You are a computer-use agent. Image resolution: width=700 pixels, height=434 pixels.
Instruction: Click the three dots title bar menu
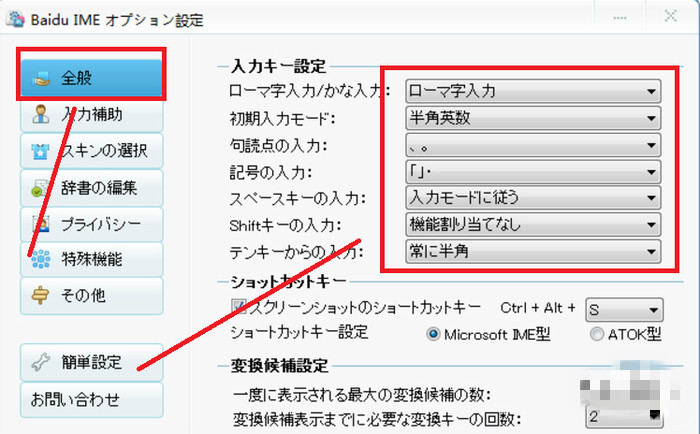click(x=619, y=18)
